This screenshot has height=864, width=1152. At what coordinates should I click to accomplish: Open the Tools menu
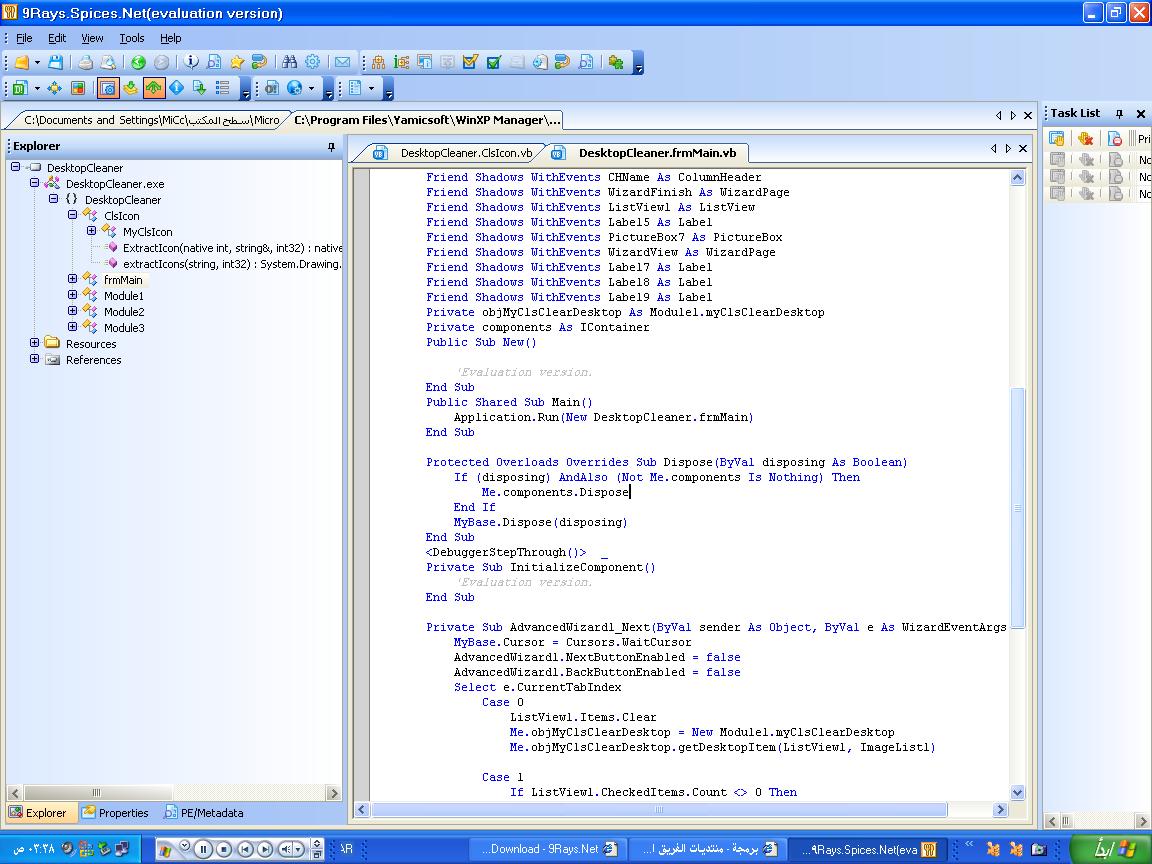(132, 38)
